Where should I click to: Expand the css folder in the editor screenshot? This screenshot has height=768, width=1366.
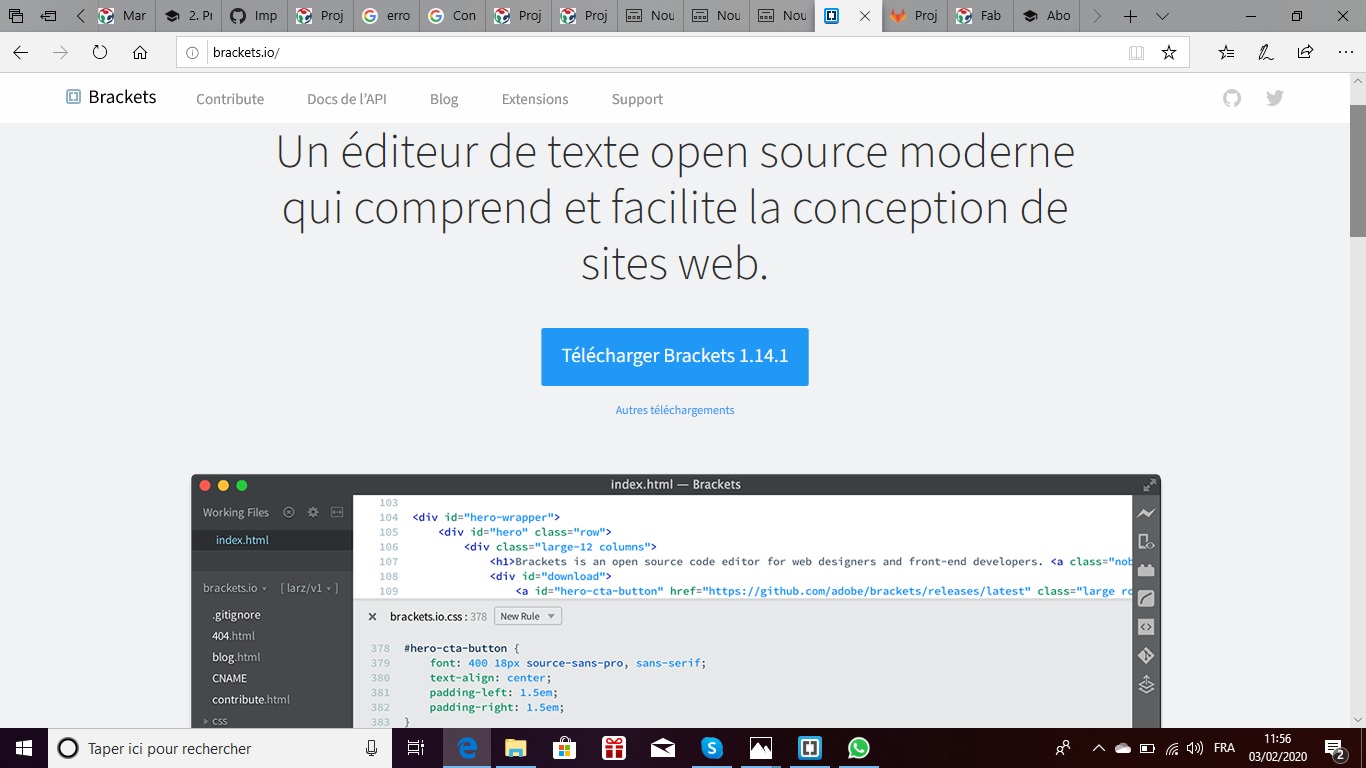coord(216,721)
